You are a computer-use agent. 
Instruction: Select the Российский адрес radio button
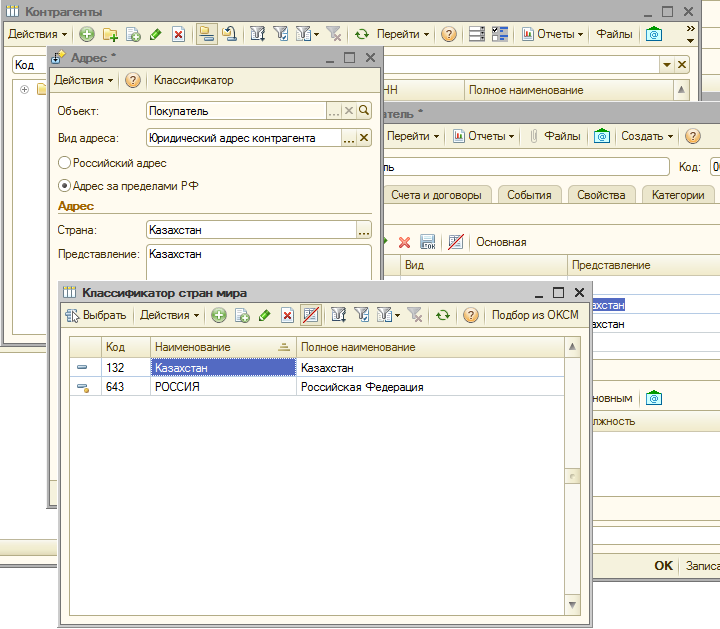tap(65, 162)
